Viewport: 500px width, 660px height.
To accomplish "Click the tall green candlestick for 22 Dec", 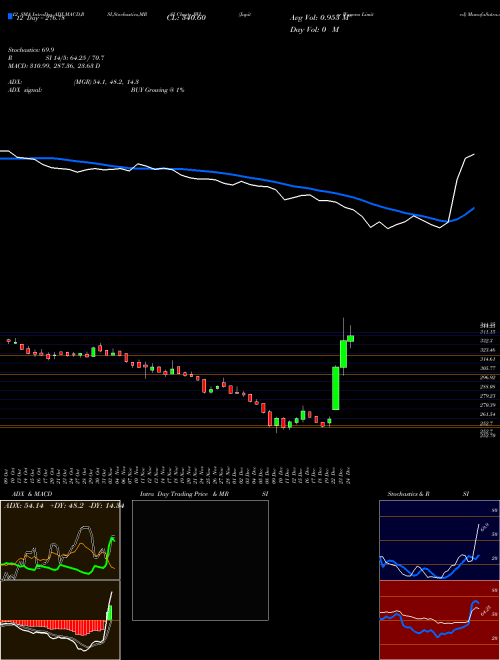I will coord(335,388).
